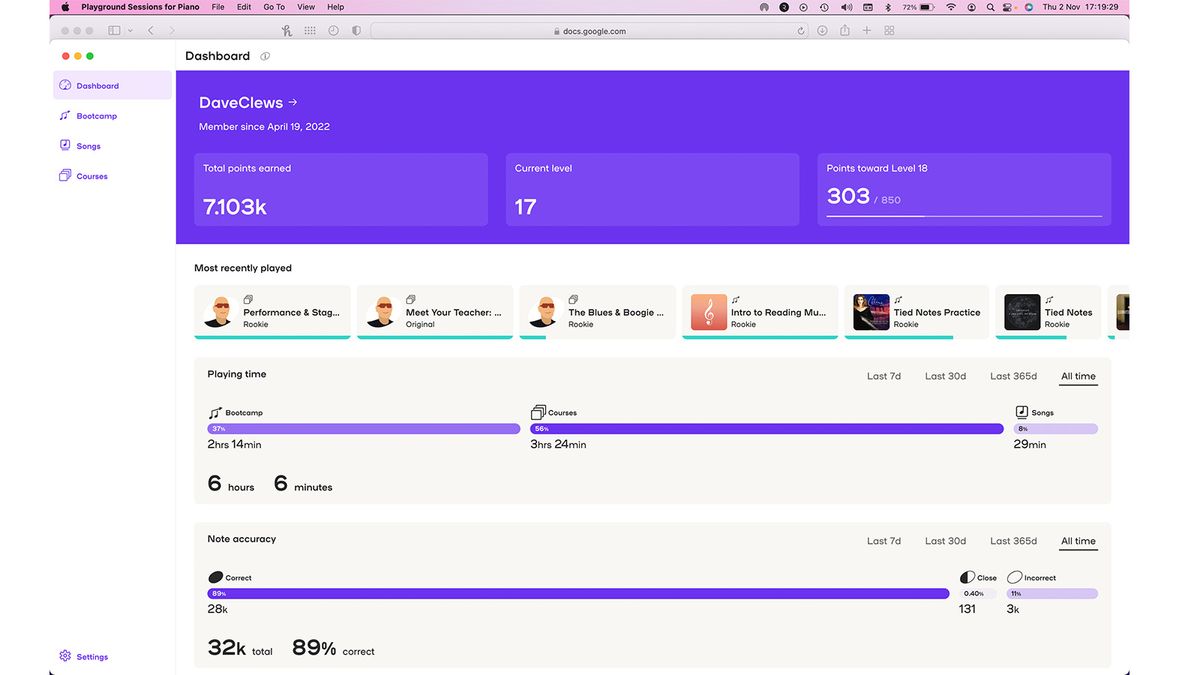The image size is (1200, 675).
Task: Click 'Member since April 19, 2022' text
Action: 264,127
